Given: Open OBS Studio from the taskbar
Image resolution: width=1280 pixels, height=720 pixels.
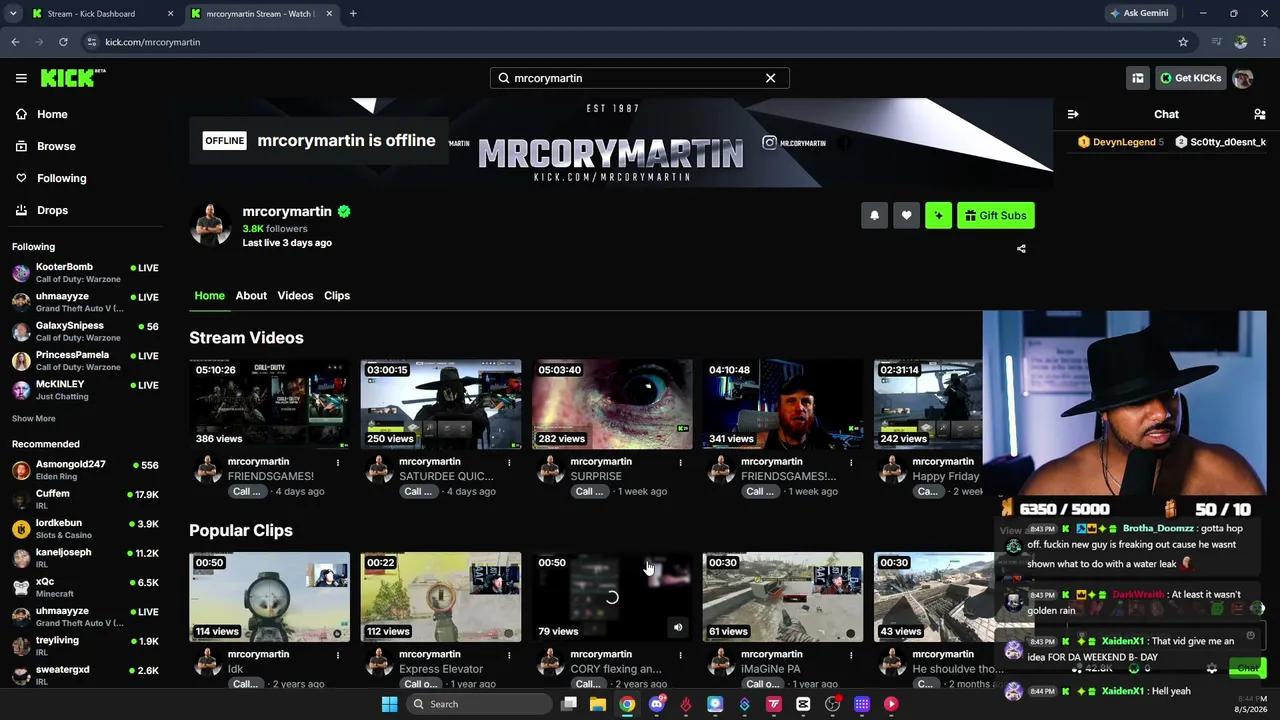Looking at the screenshot, I should point(832,704).
